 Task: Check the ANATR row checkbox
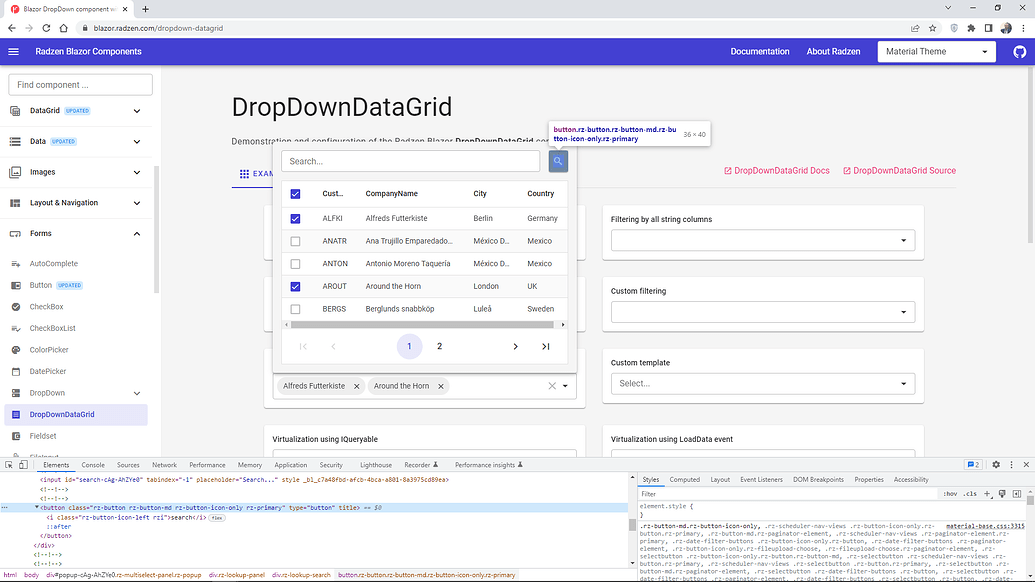295,240
